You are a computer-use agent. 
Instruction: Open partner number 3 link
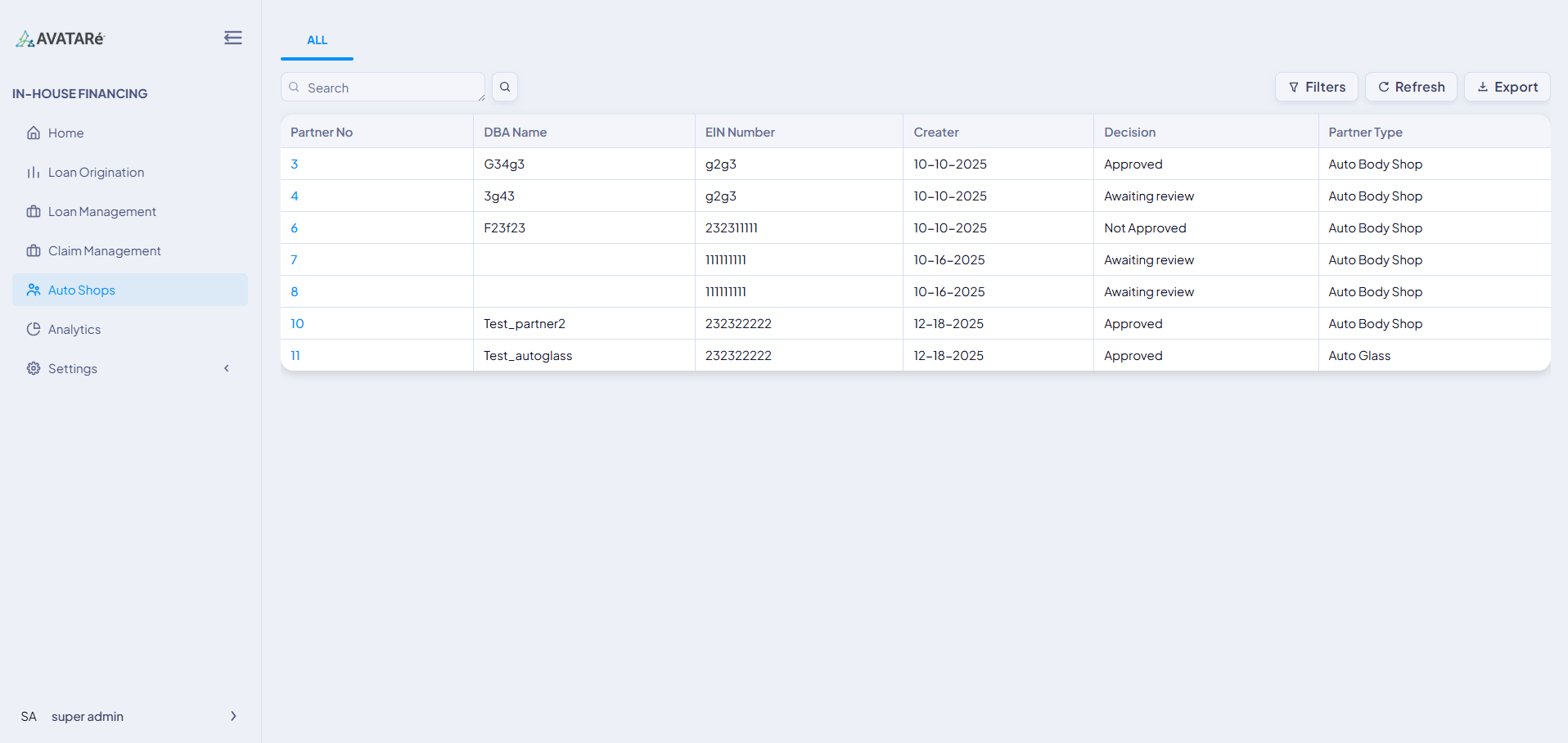[295, 164]
